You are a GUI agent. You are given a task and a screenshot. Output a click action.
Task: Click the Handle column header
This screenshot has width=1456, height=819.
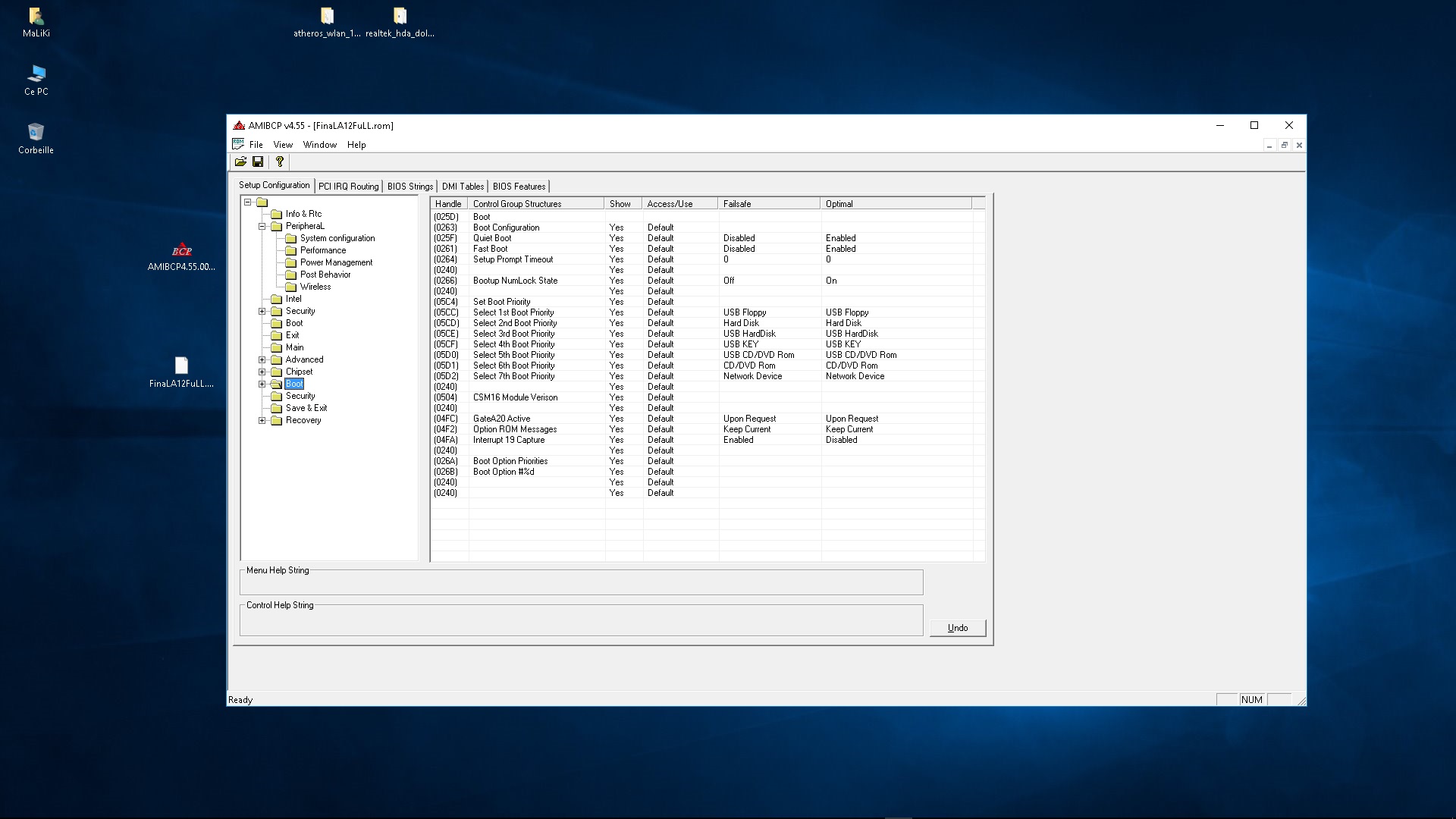click(449, 204)
